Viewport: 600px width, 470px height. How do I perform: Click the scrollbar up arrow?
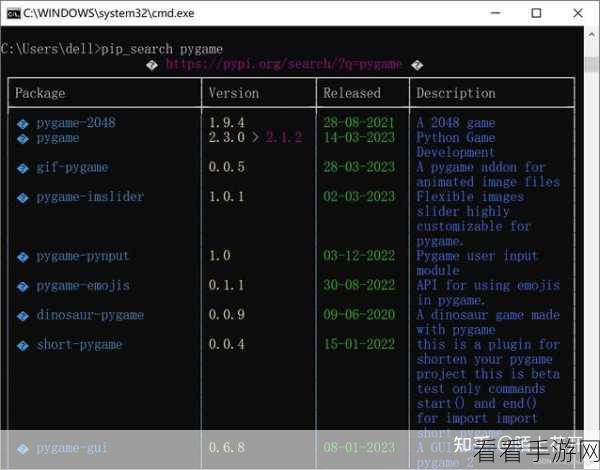tap(592, 34)
